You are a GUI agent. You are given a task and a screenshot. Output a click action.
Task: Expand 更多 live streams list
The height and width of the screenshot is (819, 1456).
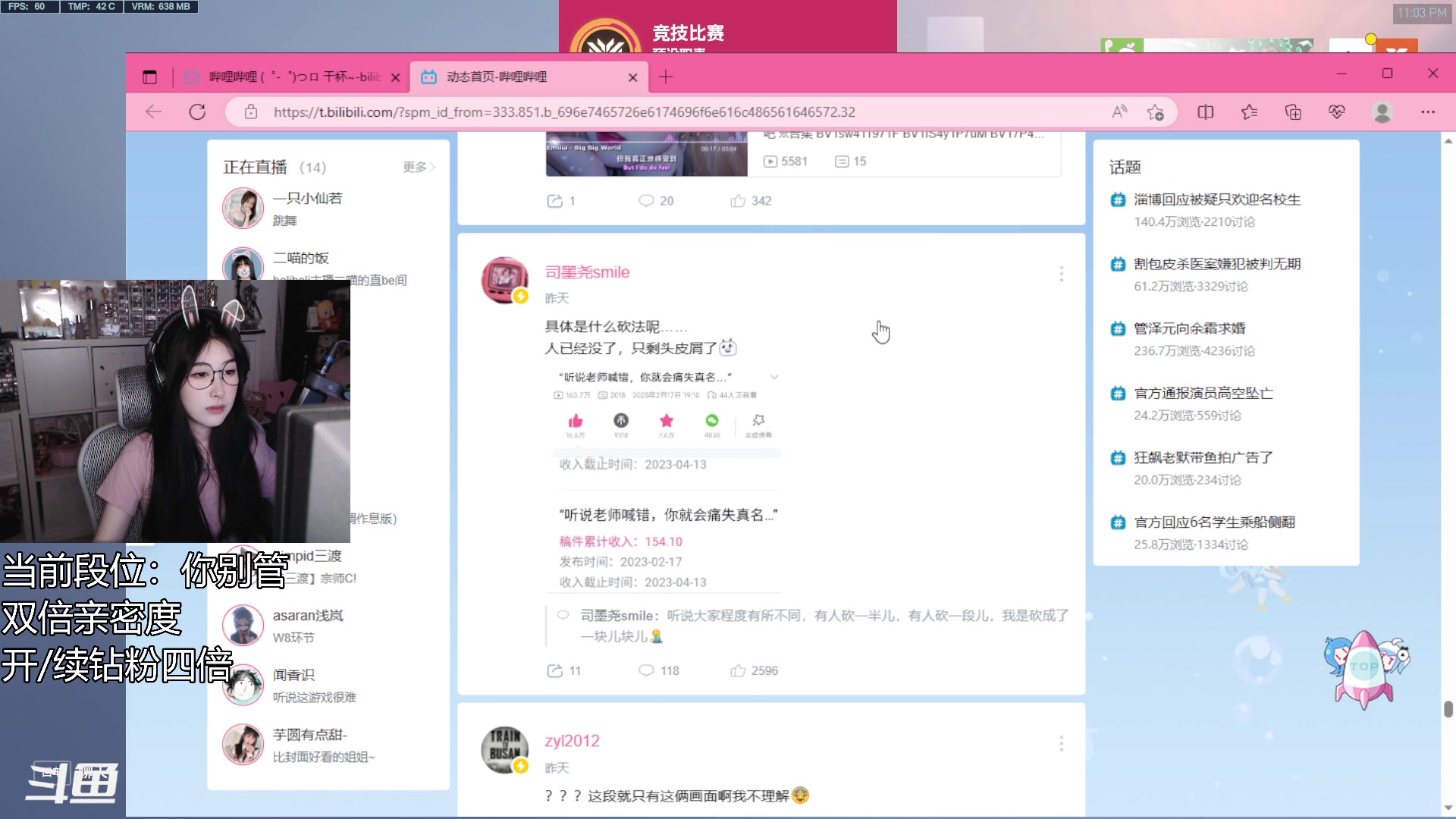click(x=419, y=167)
